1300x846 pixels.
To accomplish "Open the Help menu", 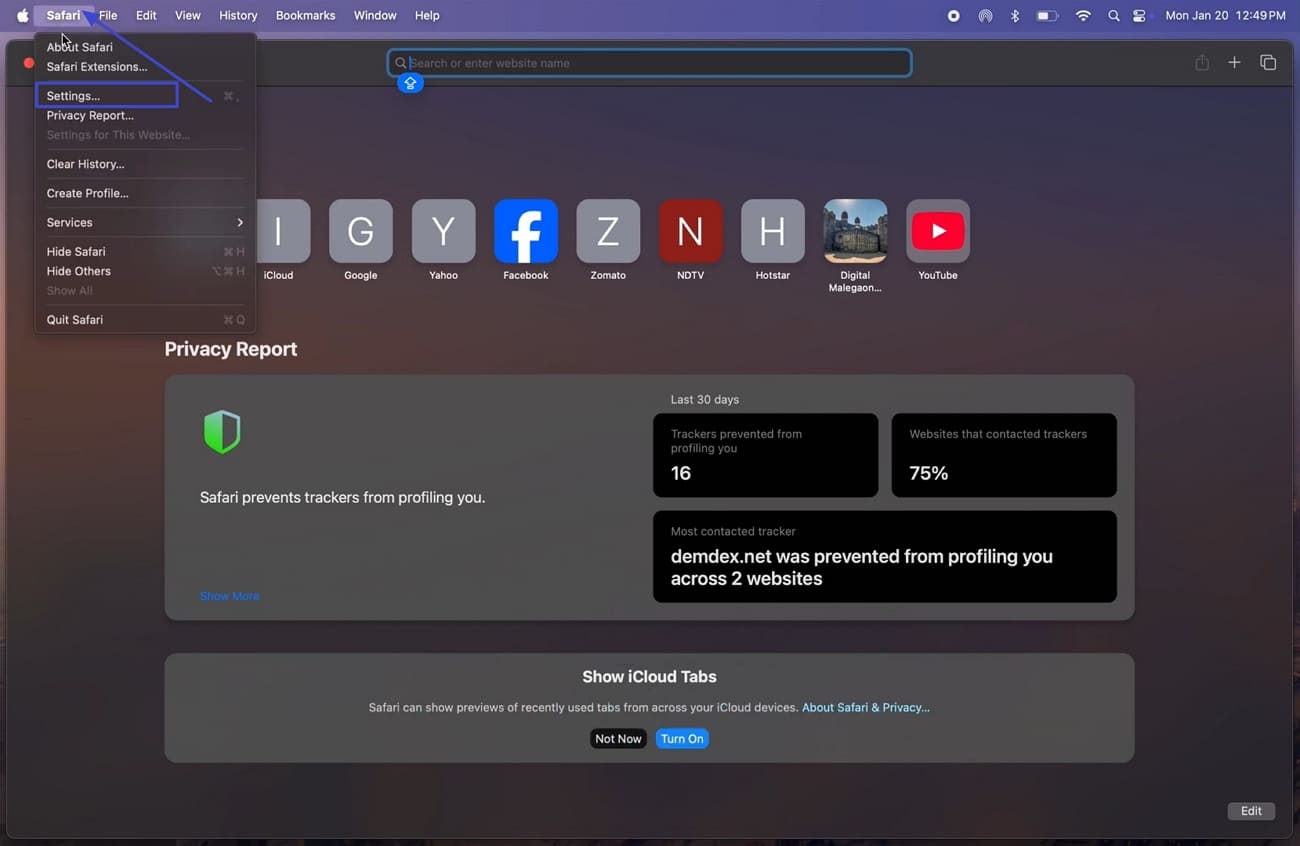I will click(427, 16).
